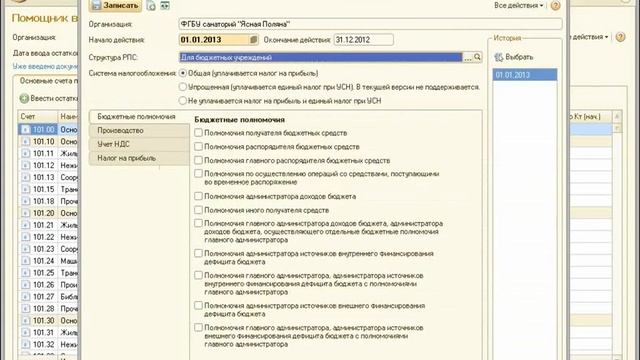Click the row icon beside account 101.22

(25, 237)
